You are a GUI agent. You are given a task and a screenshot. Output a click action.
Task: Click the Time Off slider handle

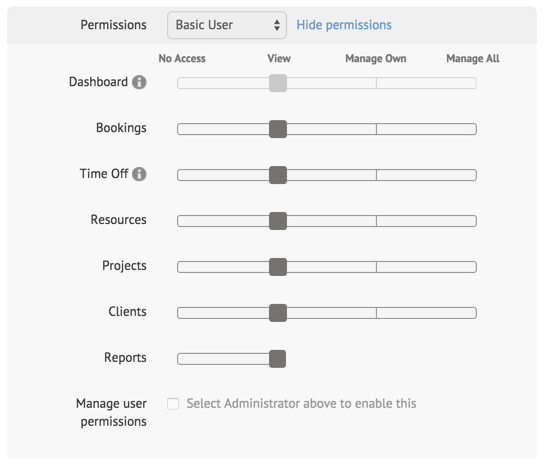point(278,175)
